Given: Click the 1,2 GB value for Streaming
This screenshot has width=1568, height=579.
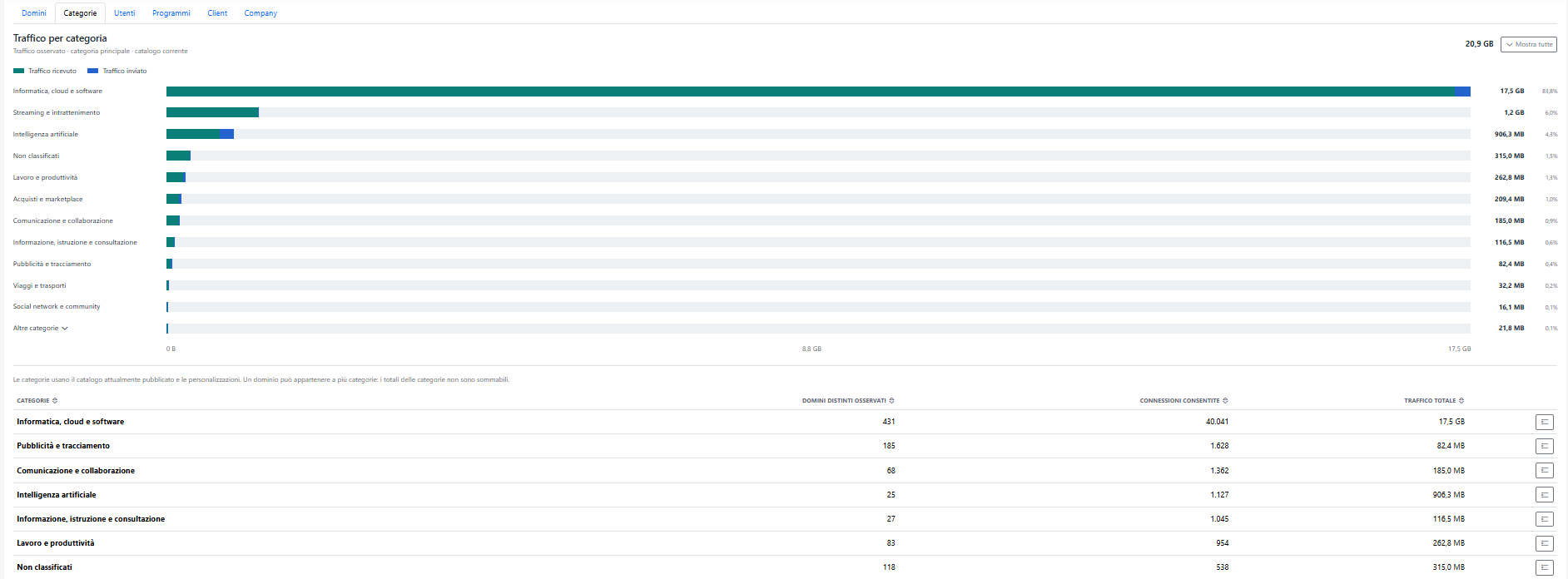Looking at the screenshot, I should point(1514,112).
